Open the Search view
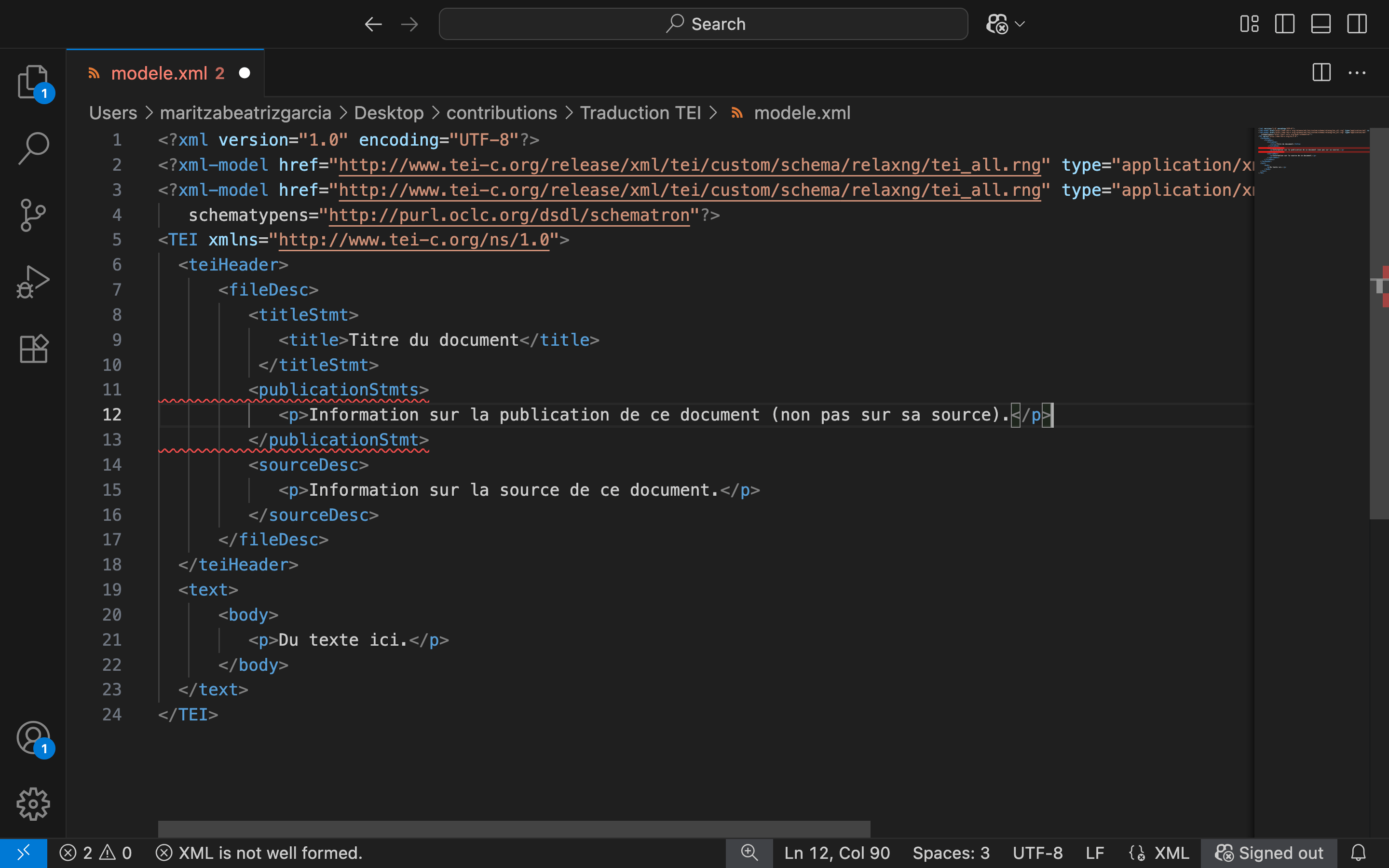Screen dimensions: 1389x868 (33, 148)
